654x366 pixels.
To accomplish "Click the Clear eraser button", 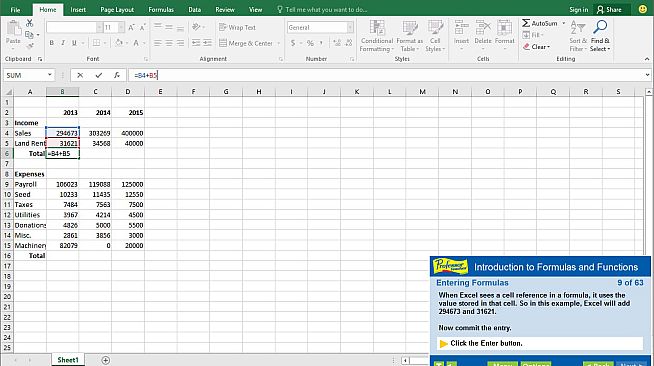I will (x=536, y=47).
